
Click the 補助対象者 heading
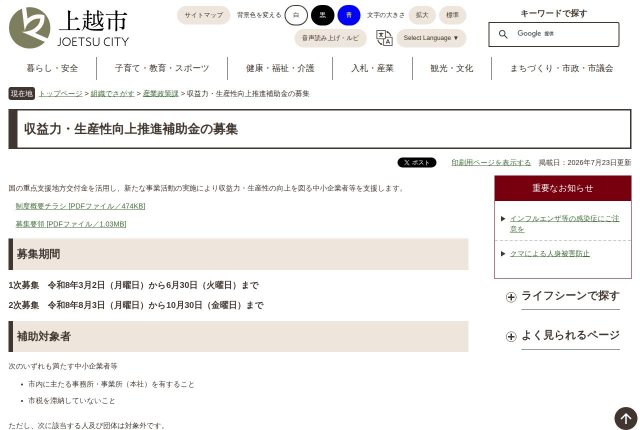tap(238, 337)
